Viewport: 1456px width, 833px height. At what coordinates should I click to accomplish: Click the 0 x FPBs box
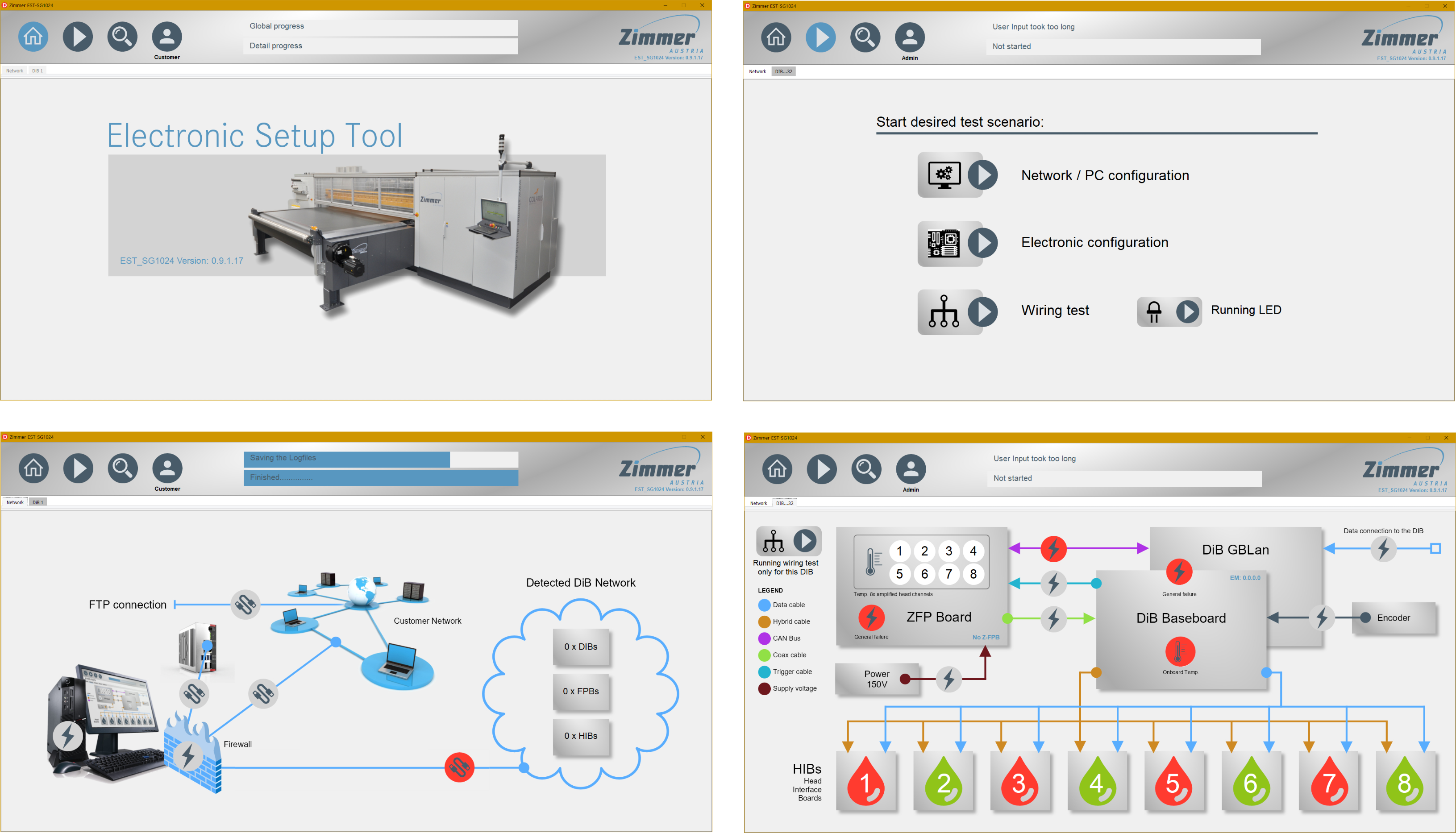tap(581, 692)
